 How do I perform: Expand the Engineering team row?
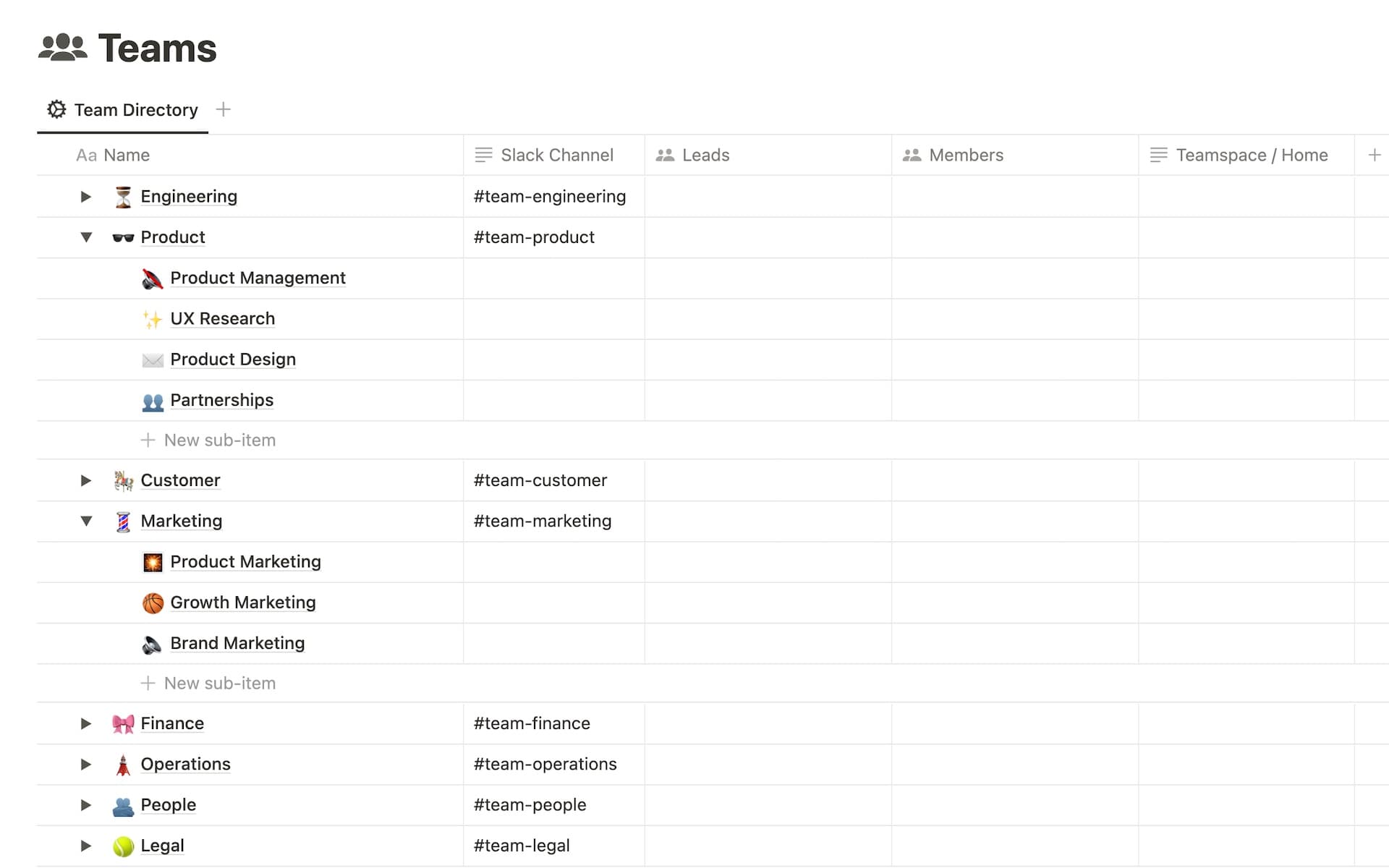click(86, 197)
